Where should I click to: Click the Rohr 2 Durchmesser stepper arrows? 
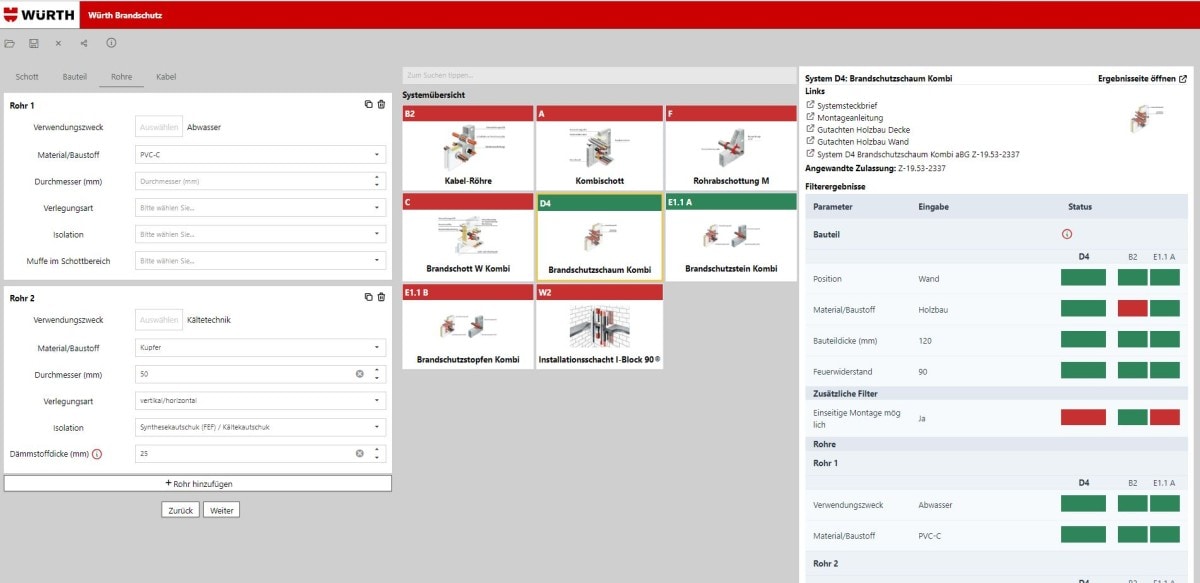tap(377, 373)
